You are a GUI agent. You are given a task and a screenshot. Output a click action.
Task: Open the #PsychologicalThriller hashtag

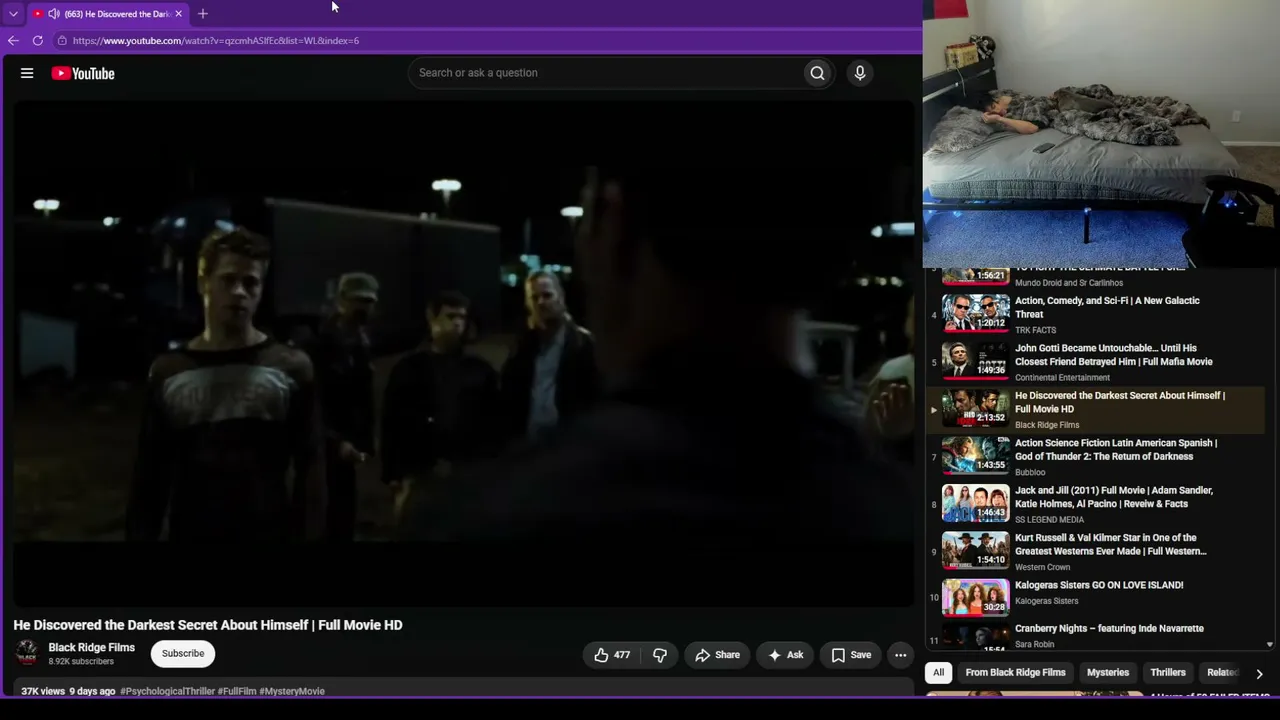(167, 691)
